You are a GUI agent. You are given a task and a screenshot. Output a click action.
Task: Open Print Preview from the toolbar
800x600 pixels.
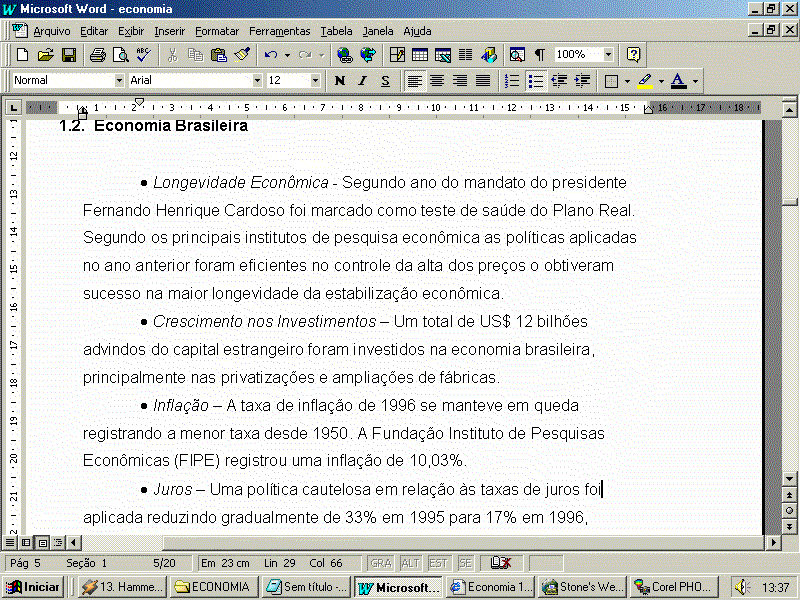coord(120,54)
